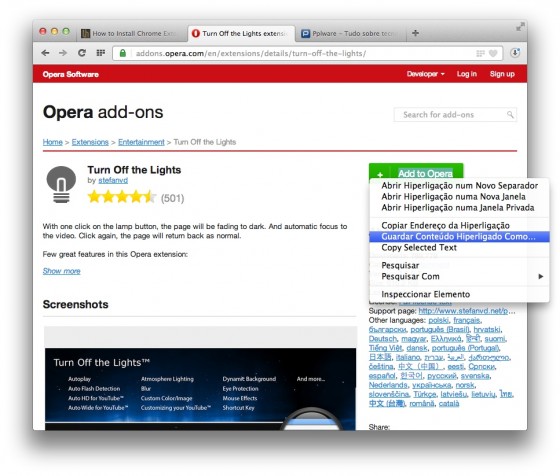Click the Speed Dial icon inside address bar
560x476 pixels.
click(x=480, y=54)
